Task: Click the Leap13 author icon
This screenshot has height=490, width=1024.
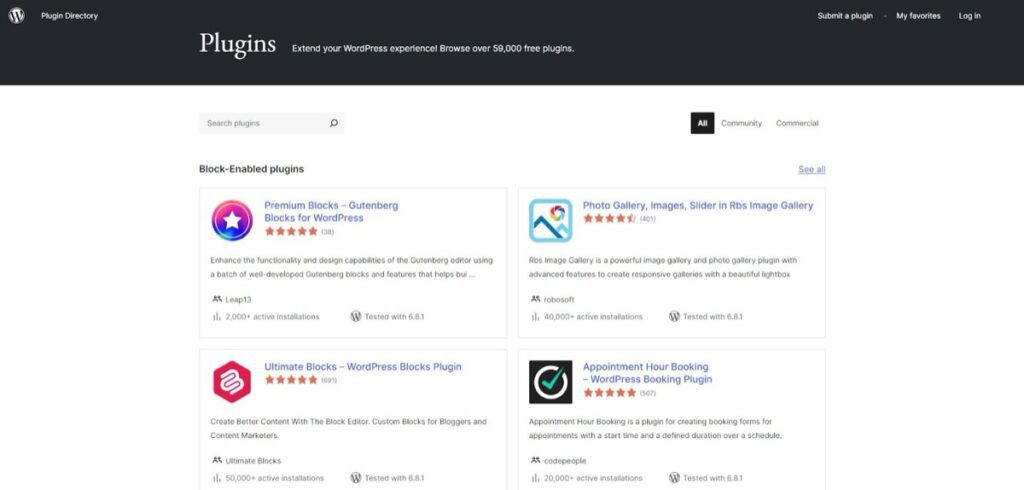Action: (x=217, y=299)
